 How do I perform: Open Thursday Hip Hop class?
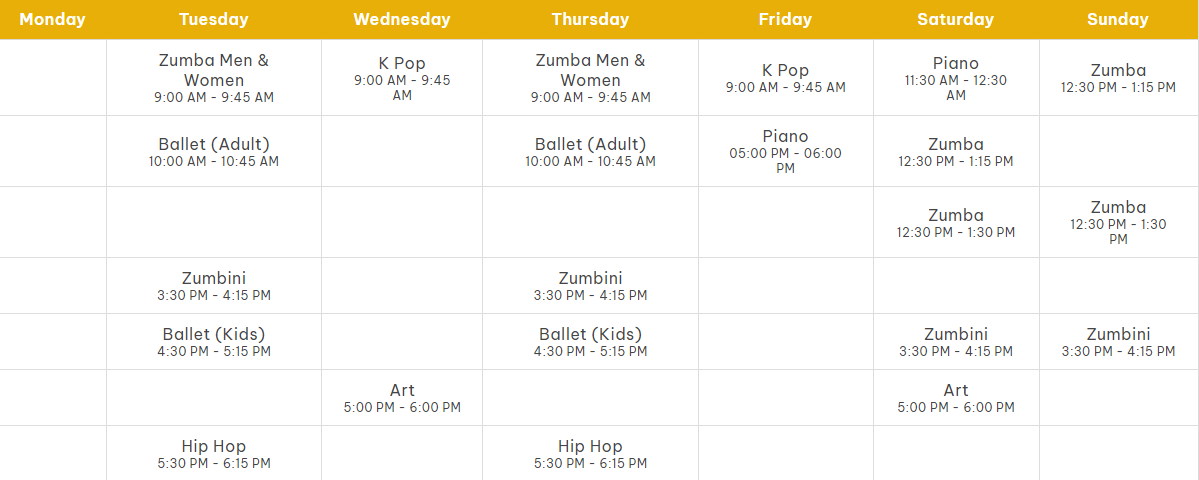point(590,454)
